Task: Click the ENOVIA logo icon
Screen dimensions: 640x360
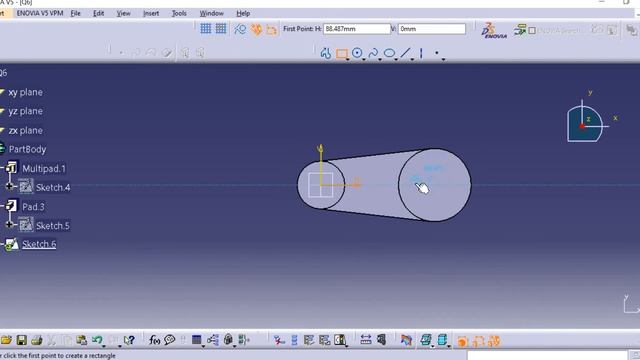Action: (493, 30)
